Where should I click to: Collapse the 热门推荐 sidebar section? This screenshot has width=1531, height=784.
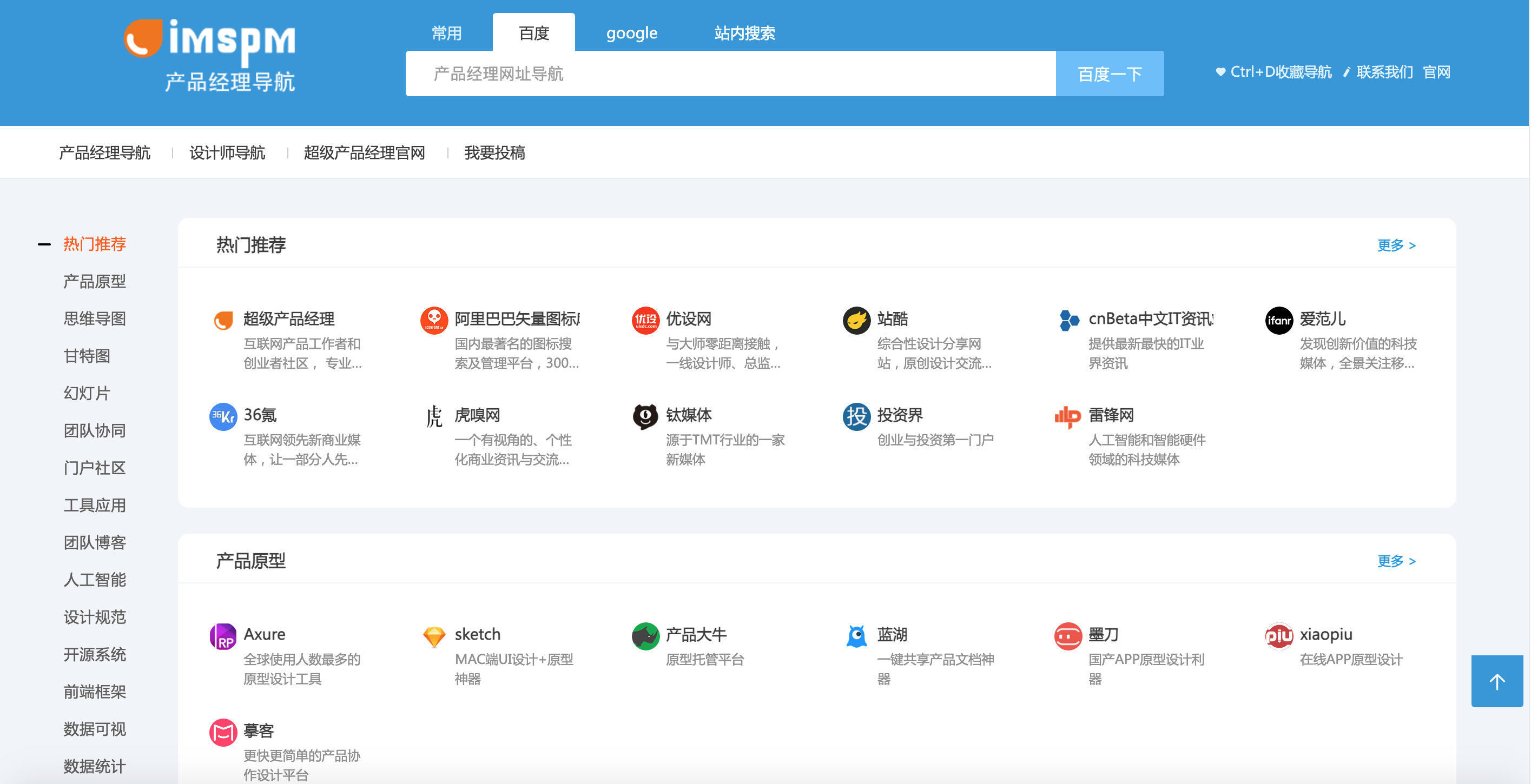pyautogui.click(x=44, y=243)
